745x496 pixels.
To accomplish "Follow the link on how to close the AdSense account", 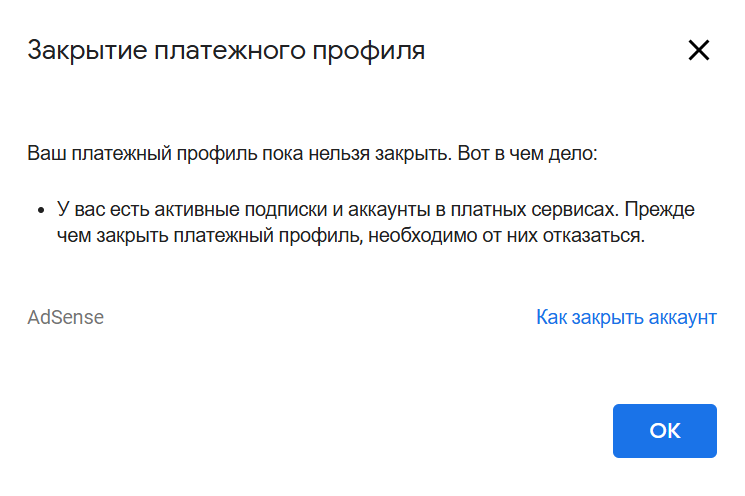I will coord(626,318).
